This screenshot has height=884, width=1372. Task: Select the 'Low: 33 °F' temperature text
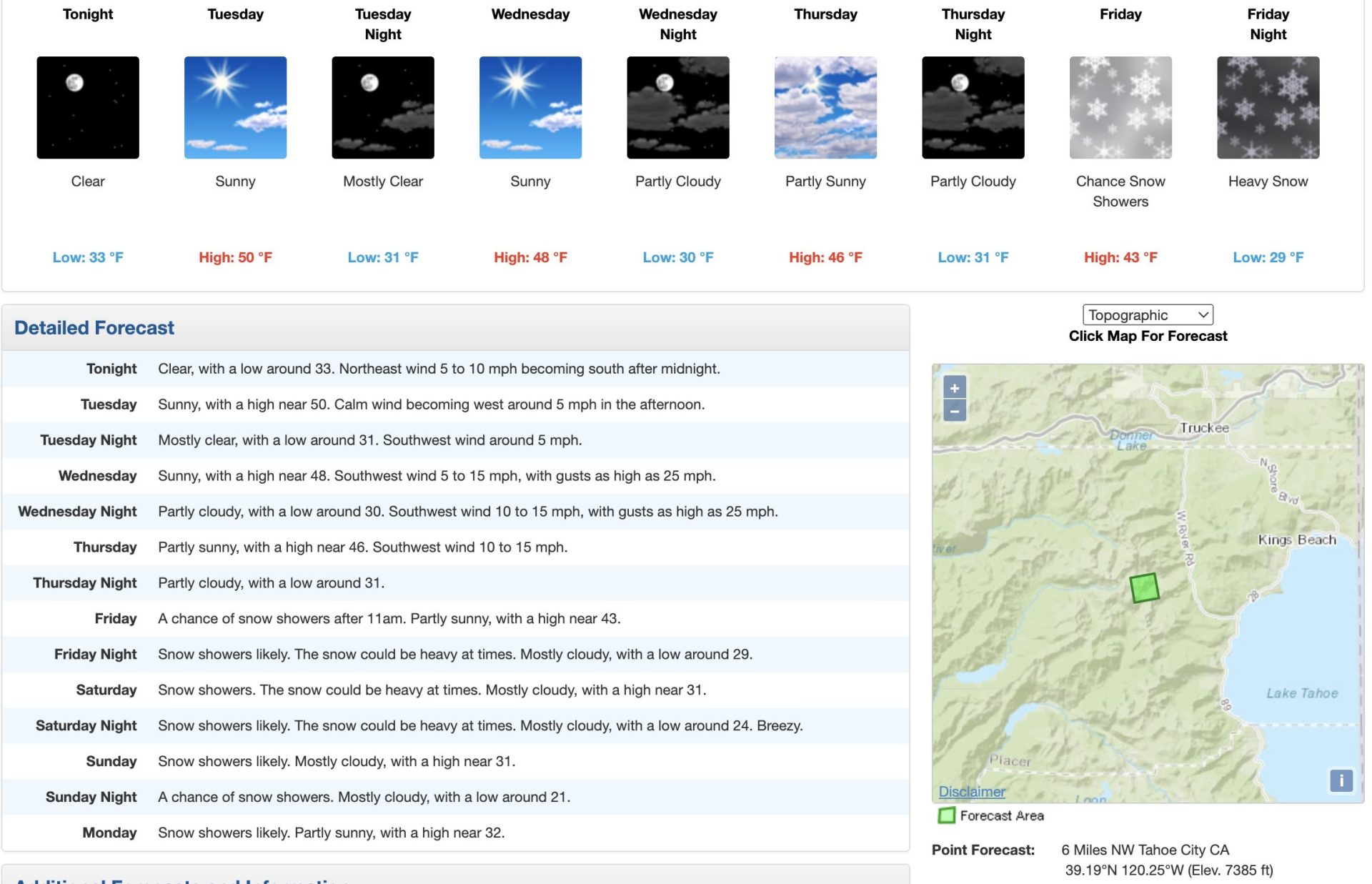pos(88,257)
